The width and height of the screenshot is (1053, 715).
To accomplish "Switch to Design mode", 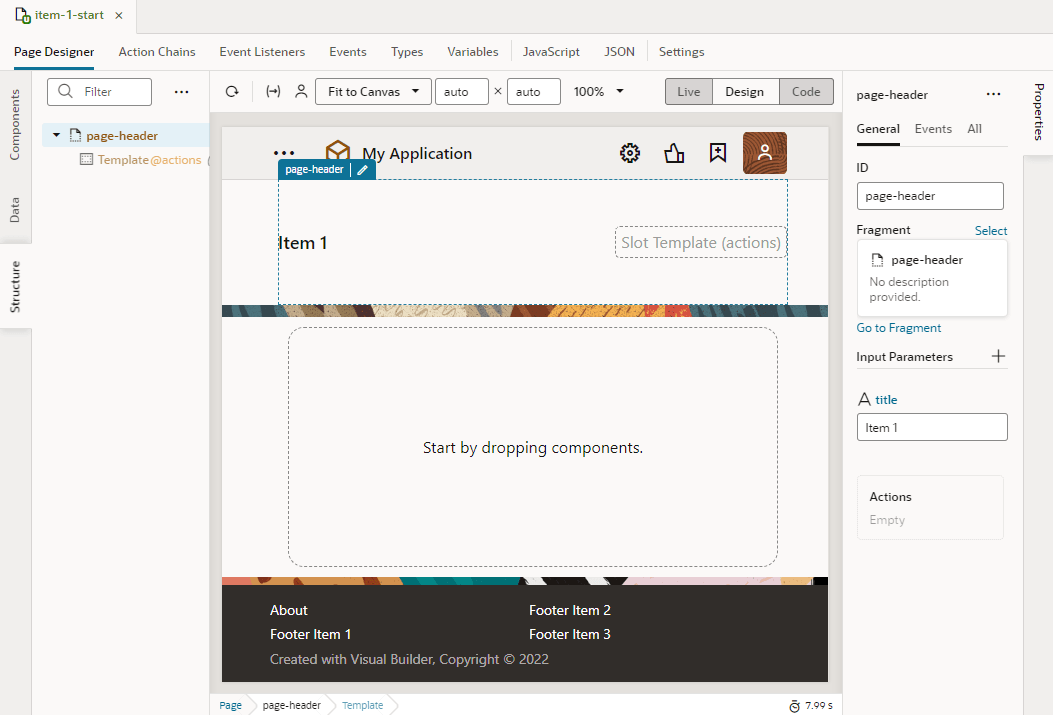I will click(745, 91).
